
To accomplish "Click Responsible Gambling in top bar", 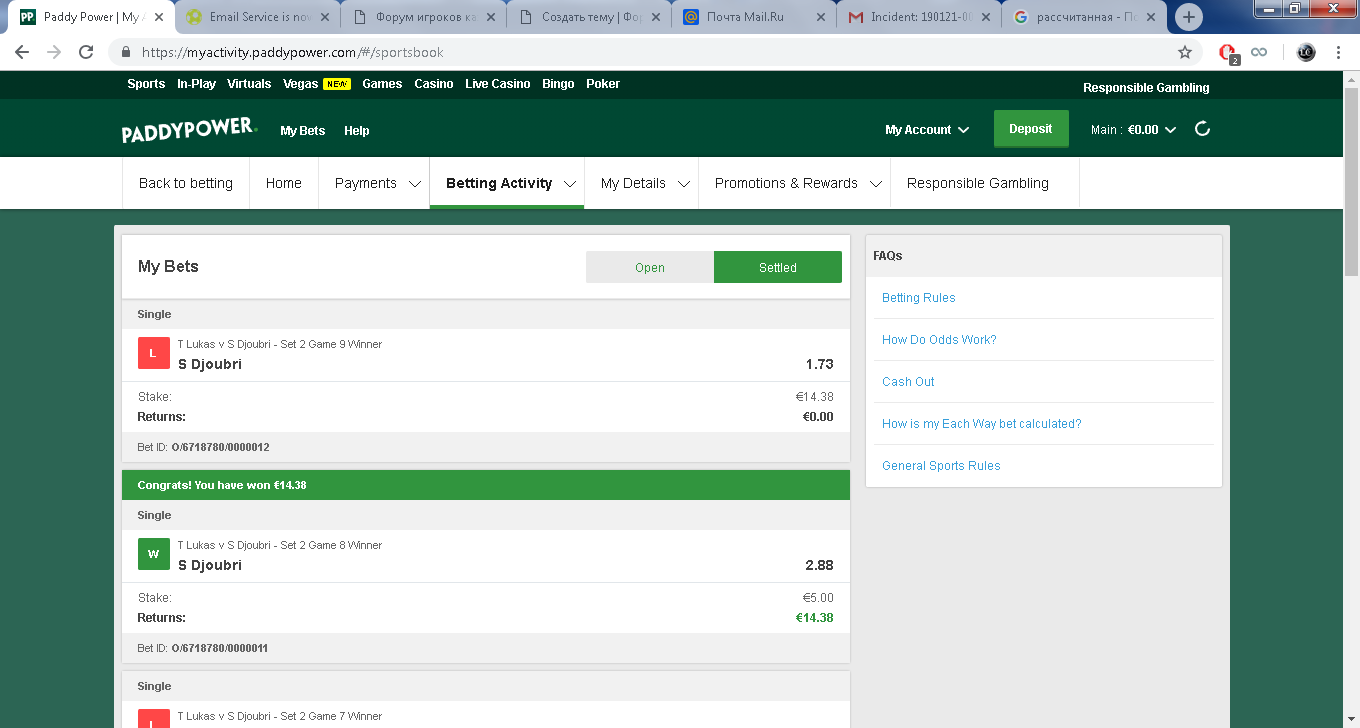I will coord(1146,88).
